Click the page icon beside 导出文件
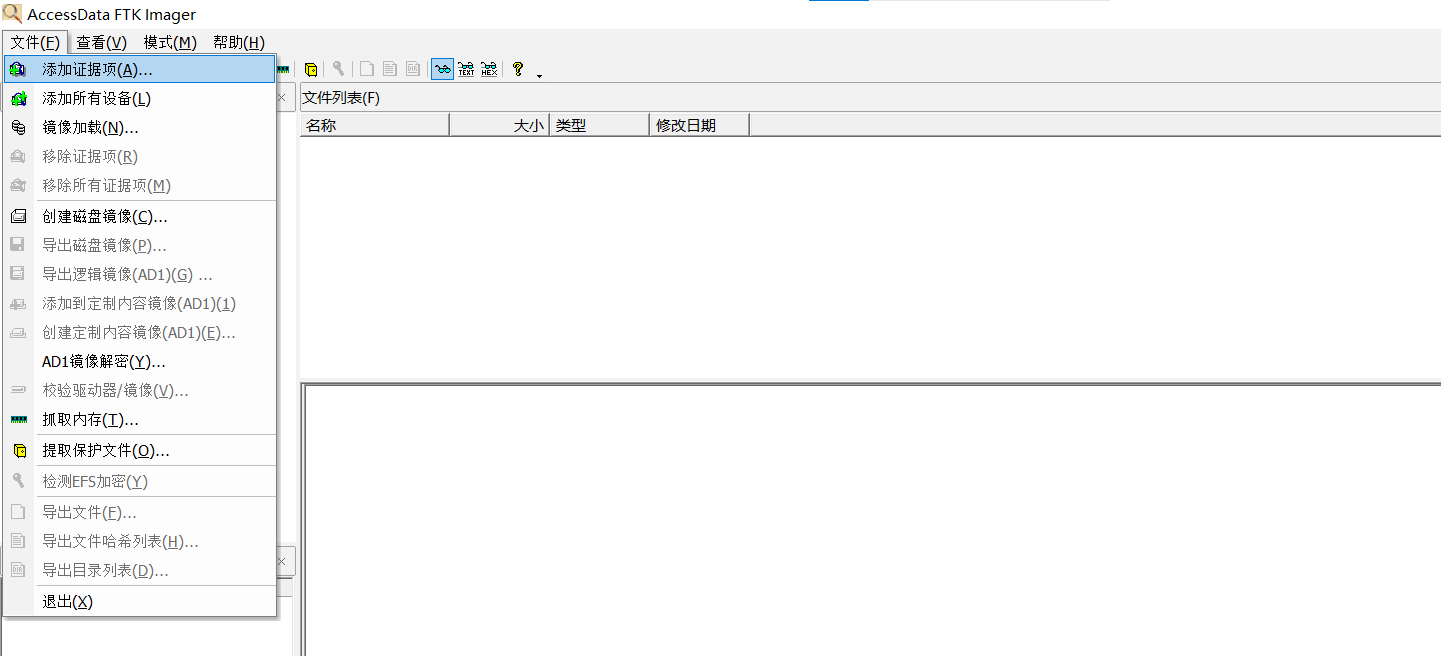 coord(18,512)
